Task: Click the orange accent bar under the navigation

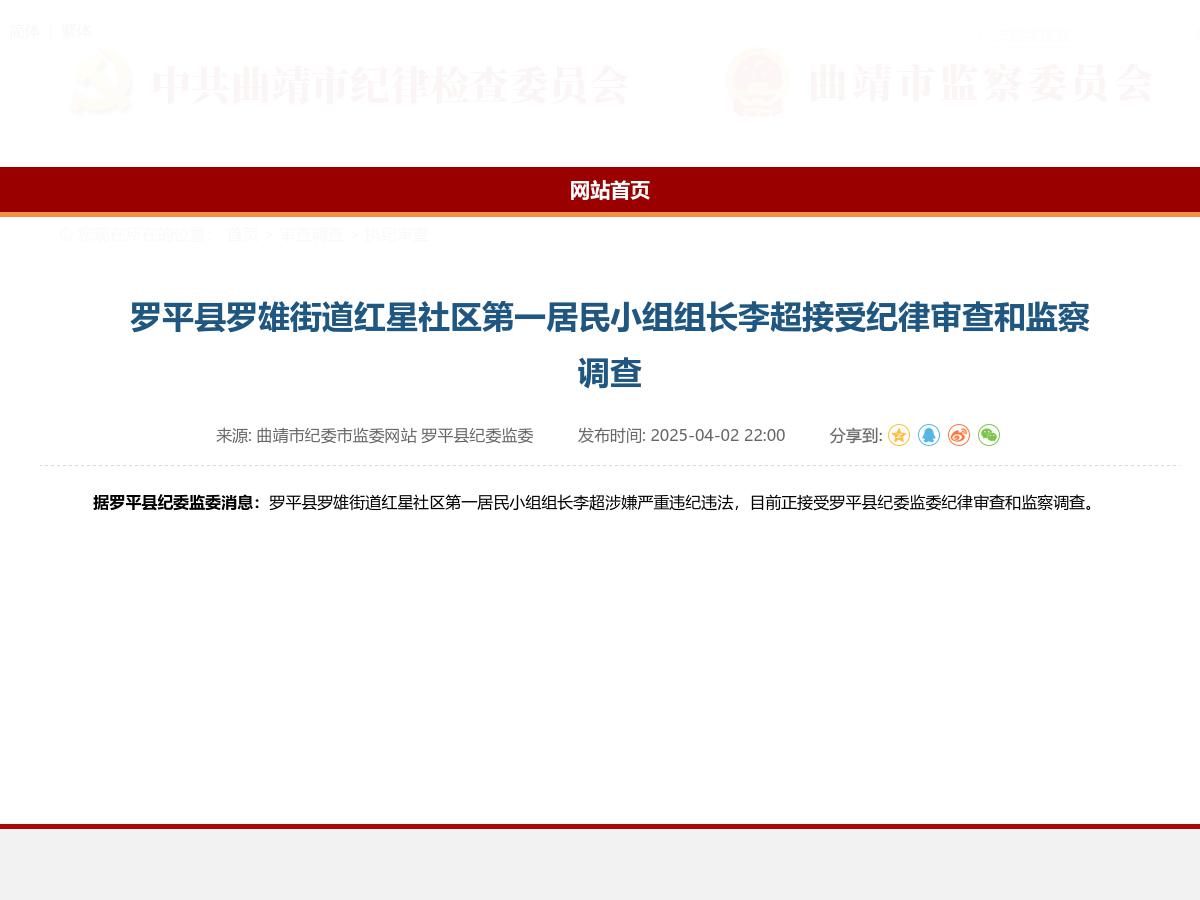Action: [x=600, y=212]
